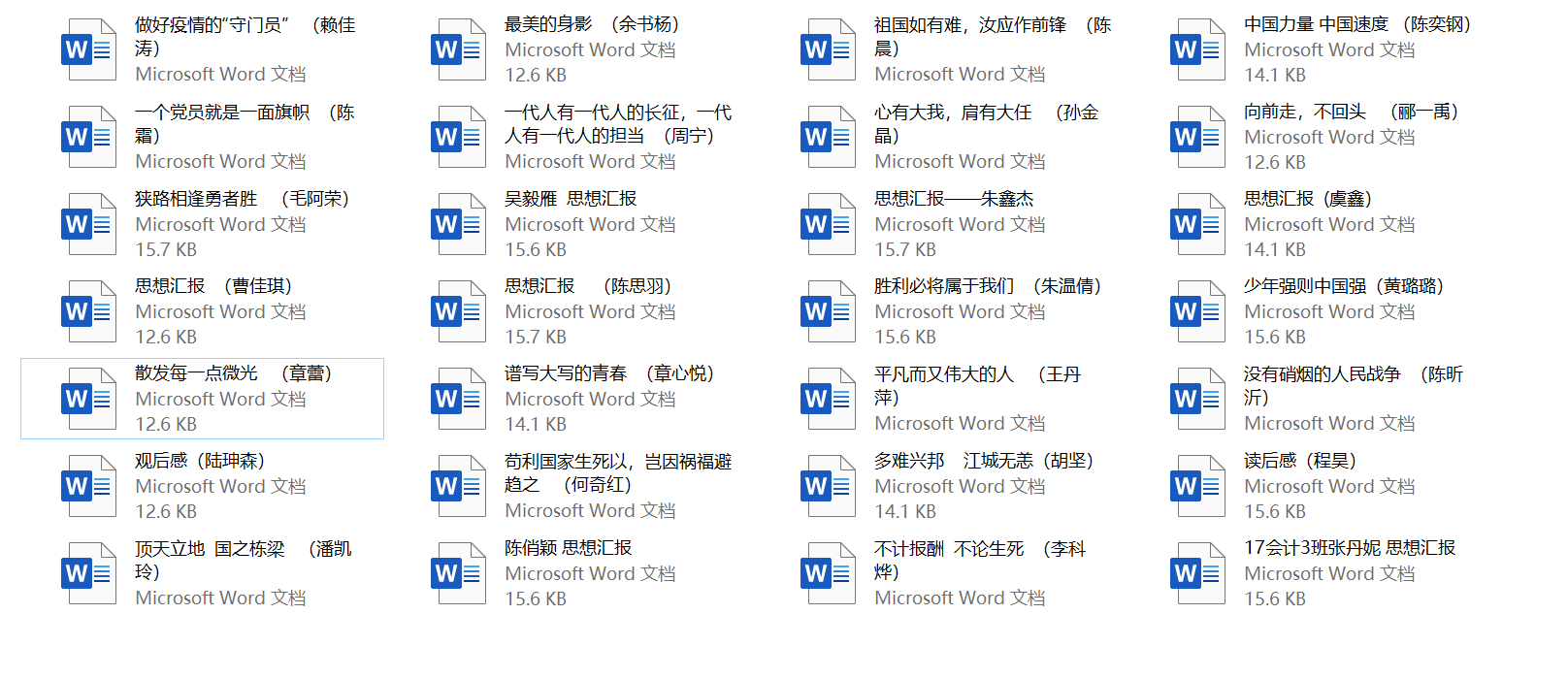Select the Word icon next to 吴毅雁 思想汇报

click(x=458, y=224)
